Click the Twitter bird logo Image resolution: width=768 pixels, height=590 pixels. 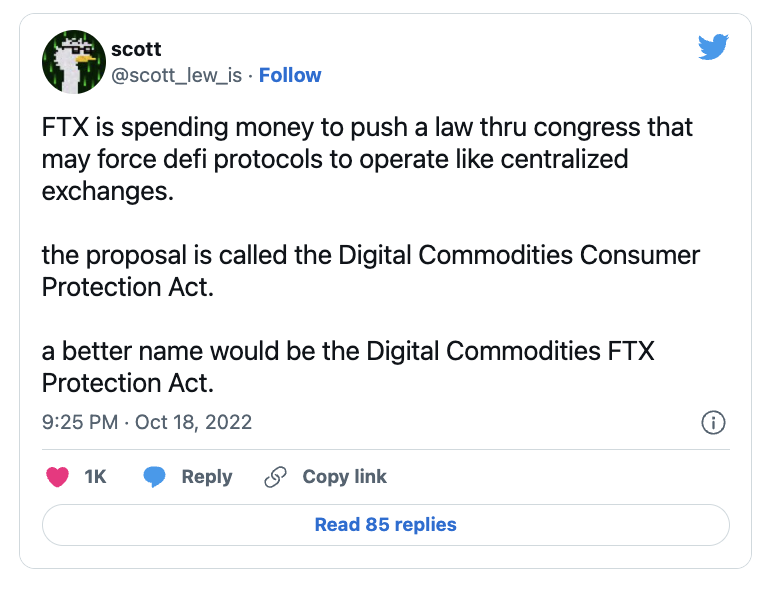tap(713, 46)
